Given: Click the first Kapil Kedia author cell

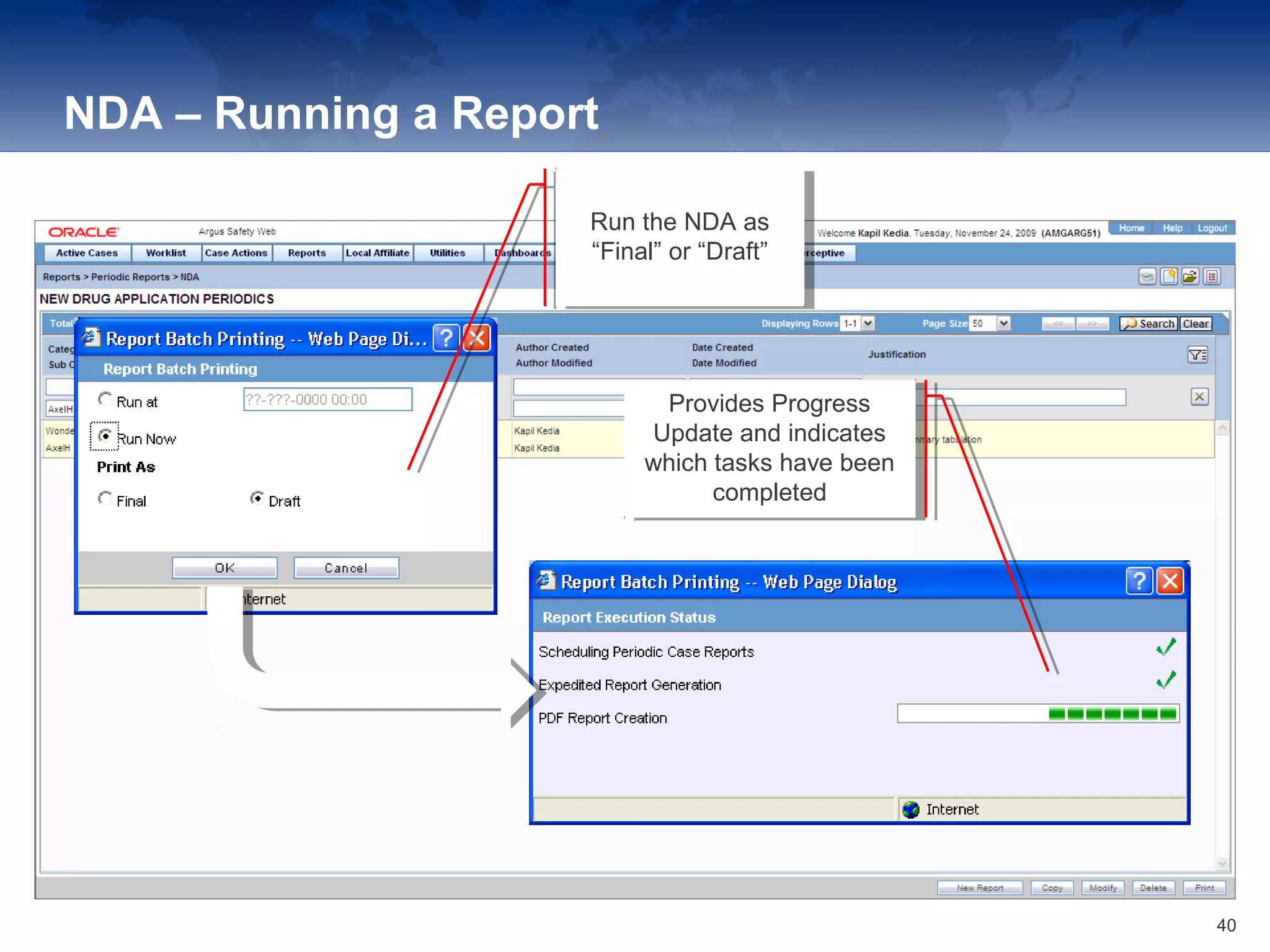Looking at the screenshot, I should coord(537,431).
